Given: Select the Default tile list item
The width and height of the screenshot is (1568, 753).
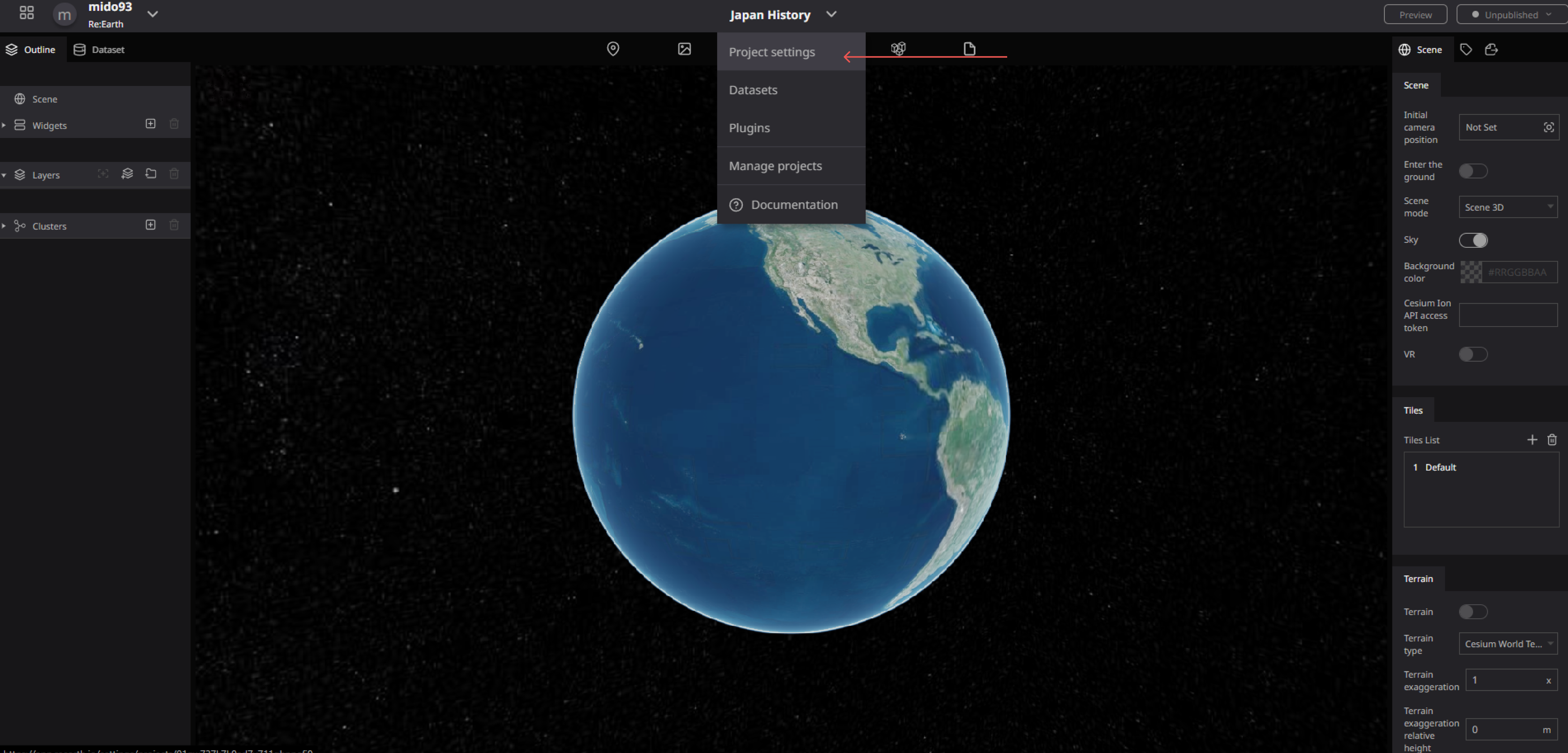Looking at the screenshot, I should pos(1481,467).
